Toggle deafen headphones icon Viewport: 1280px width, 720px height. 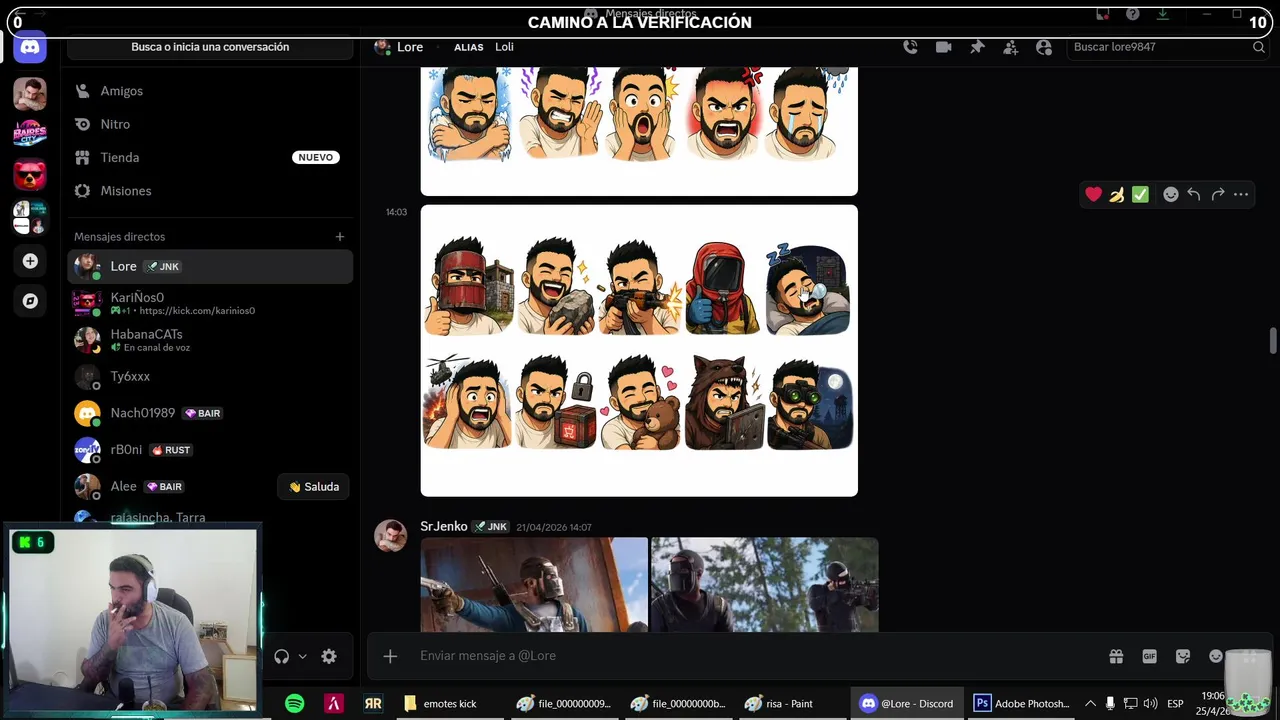coord(281,656)
